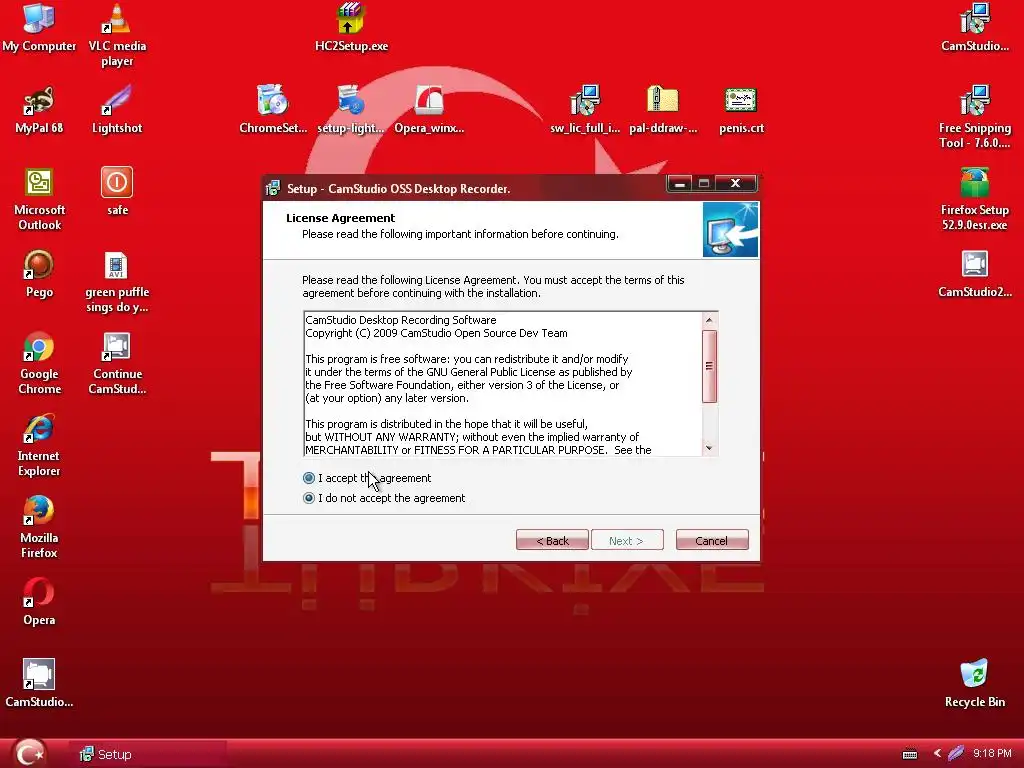Select the Microsoft Outlook desktop icon
This screenshot has width=1024, height=768.
(39, 199)
